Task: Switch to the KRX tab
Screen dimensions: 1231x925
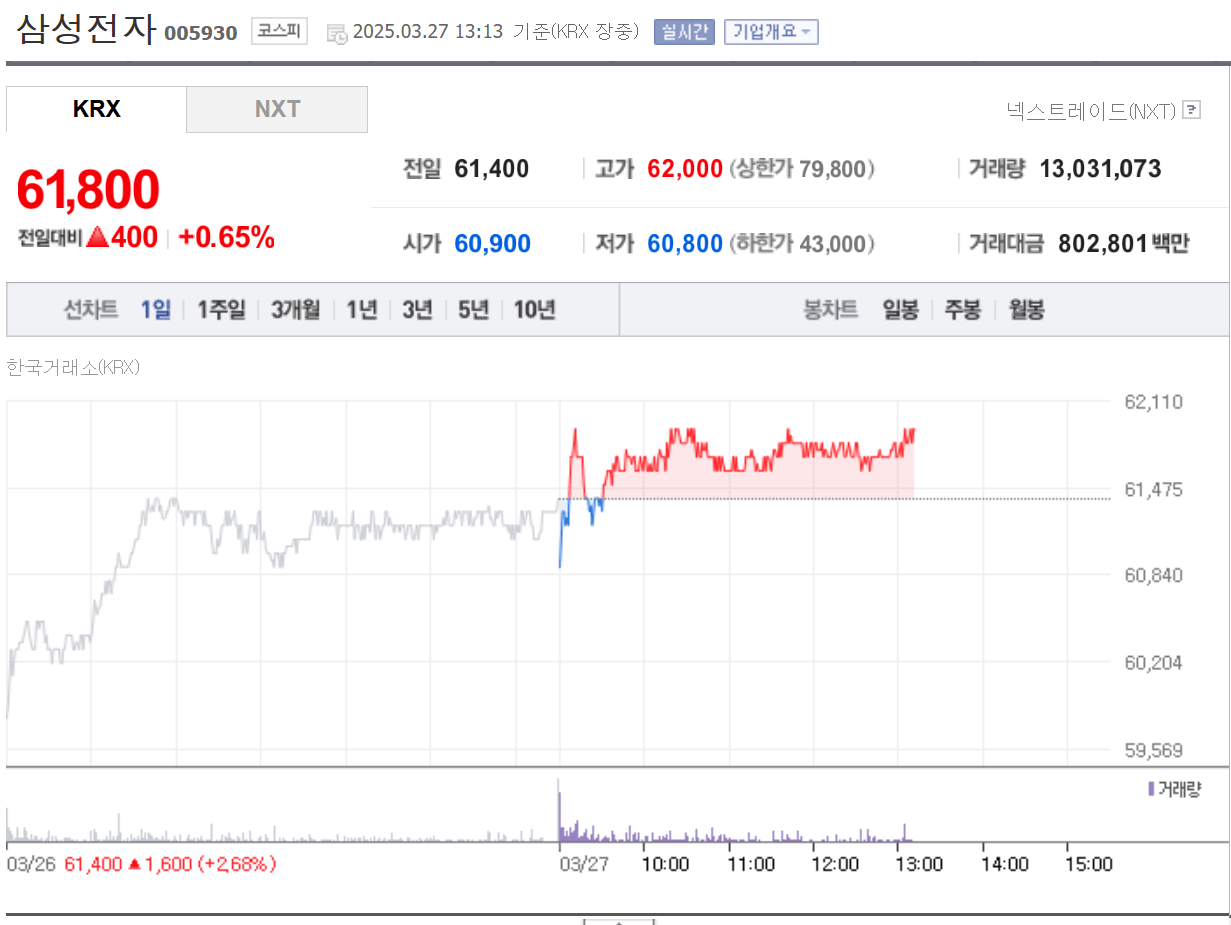Action: pyautogui.click(x=96, y=109)
